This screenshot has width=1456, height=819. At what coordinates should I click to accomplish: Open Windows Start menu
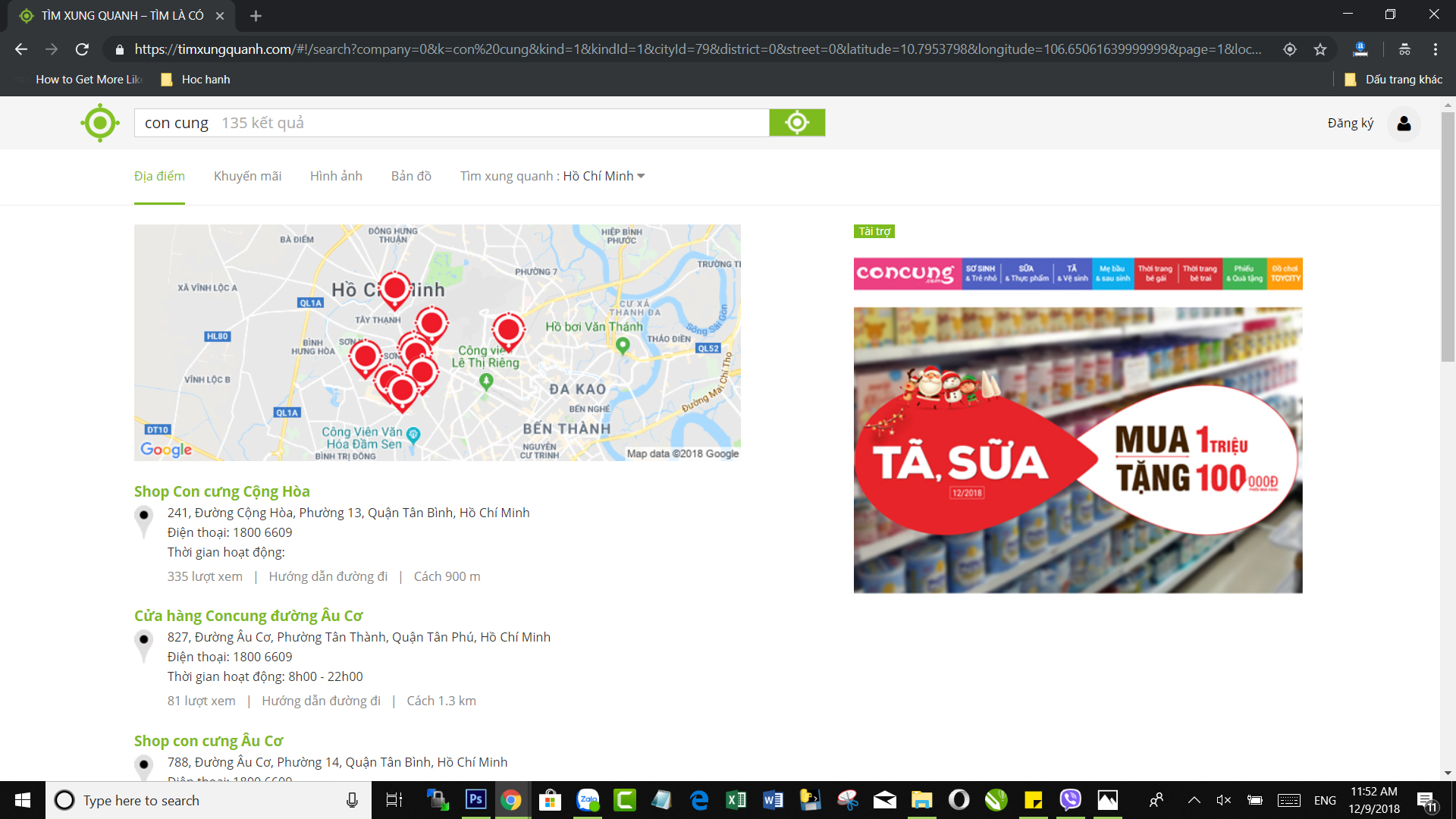click(x=23, y=800)
